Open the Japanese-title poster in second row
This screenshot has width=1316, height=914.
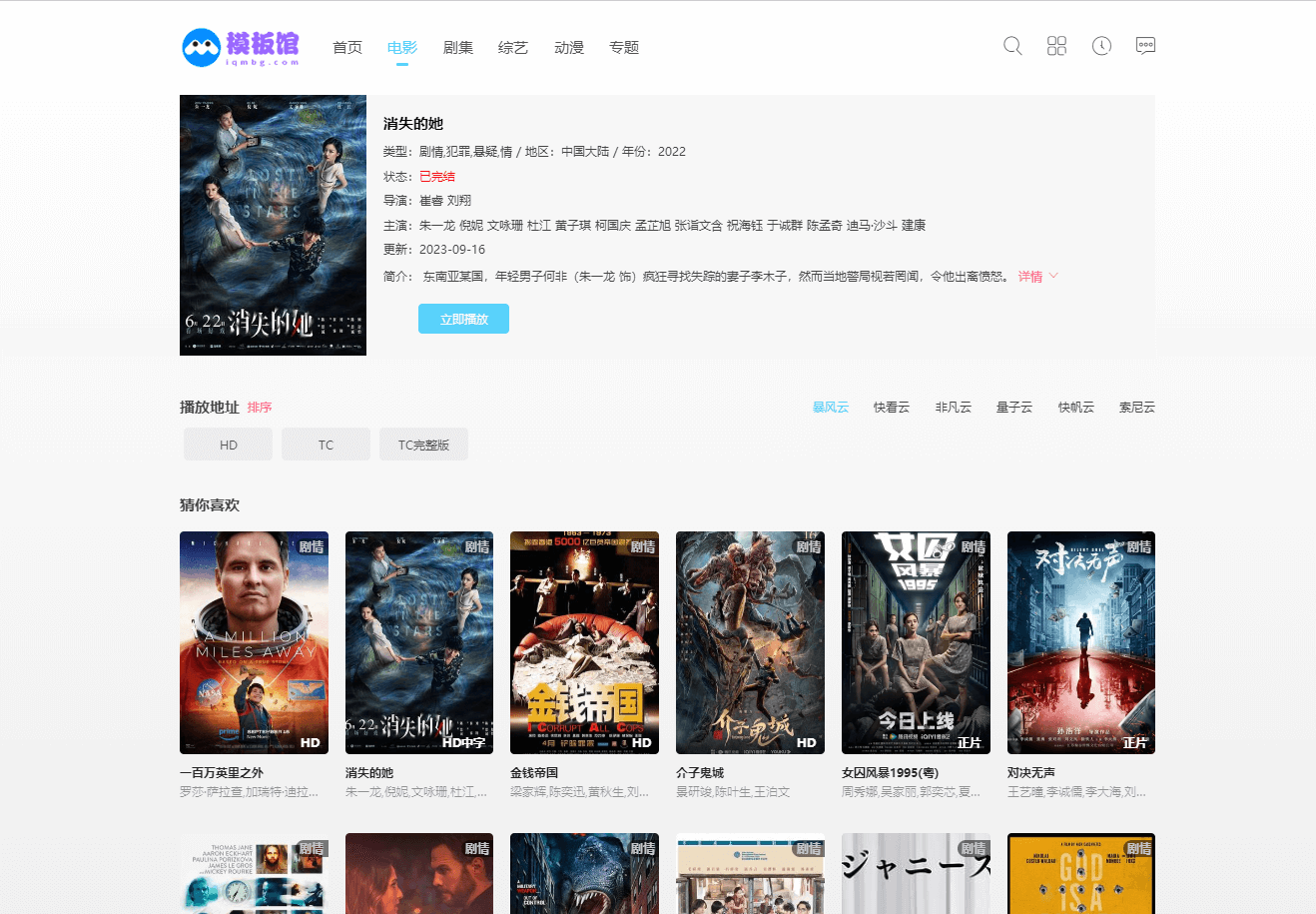(x=916, y=873)
